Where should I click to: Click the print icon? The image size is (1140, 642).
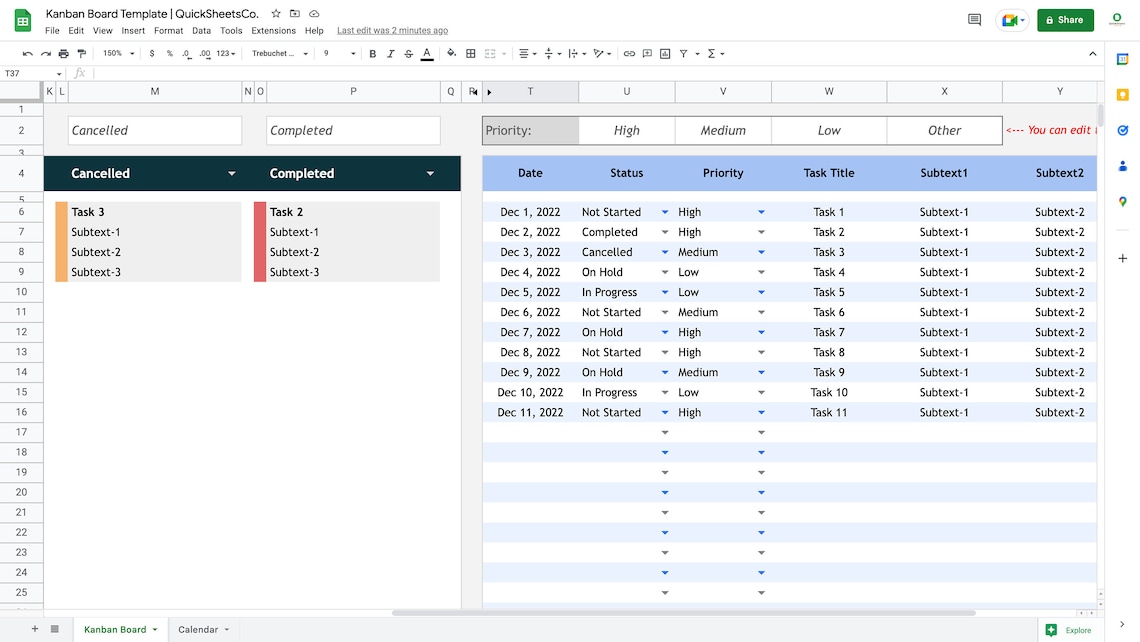tap(64, 54)
